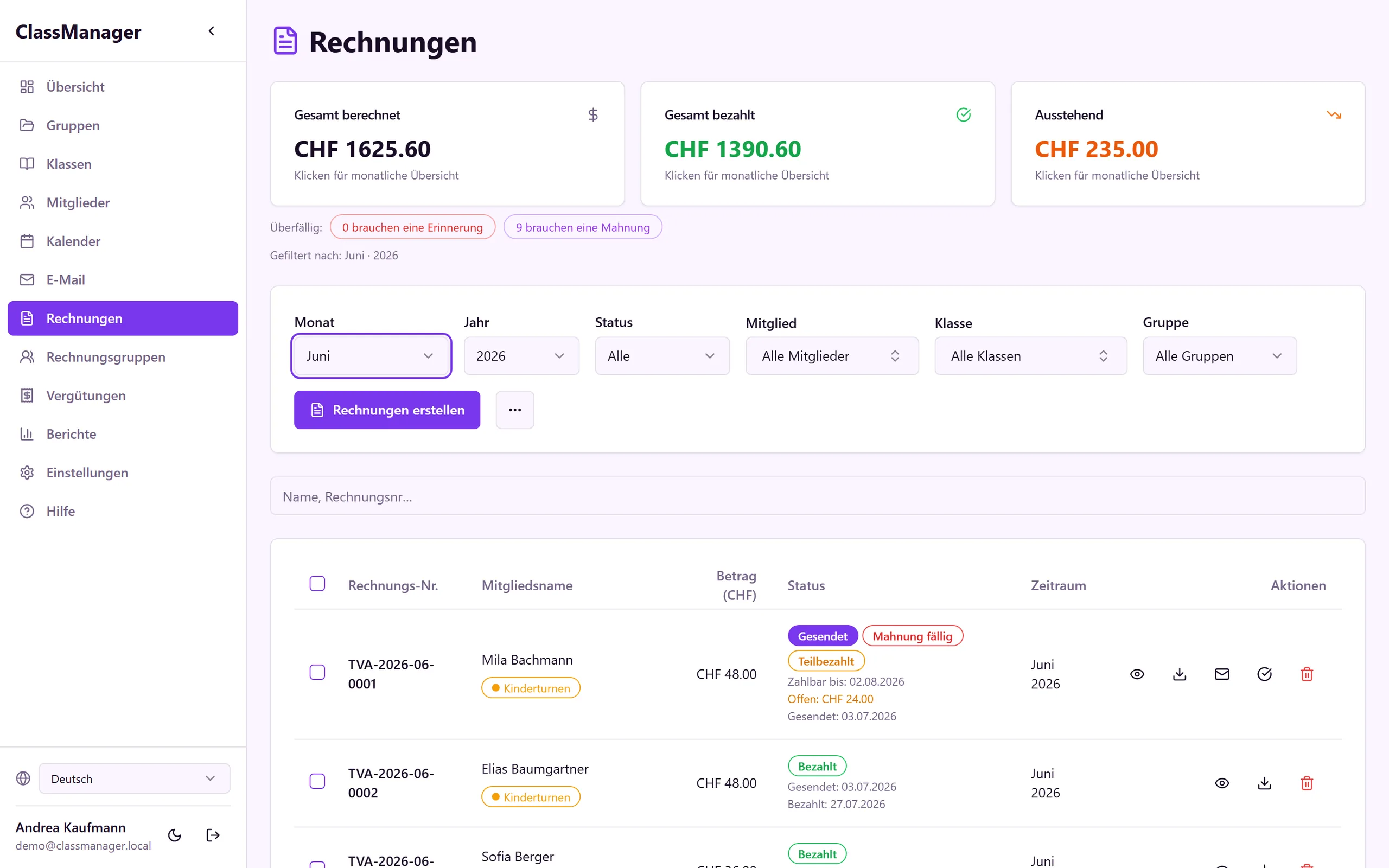Viewport: 1389px width, 868px height.
Task: Navigate to Mitglieder
Action: coord(123,203)
